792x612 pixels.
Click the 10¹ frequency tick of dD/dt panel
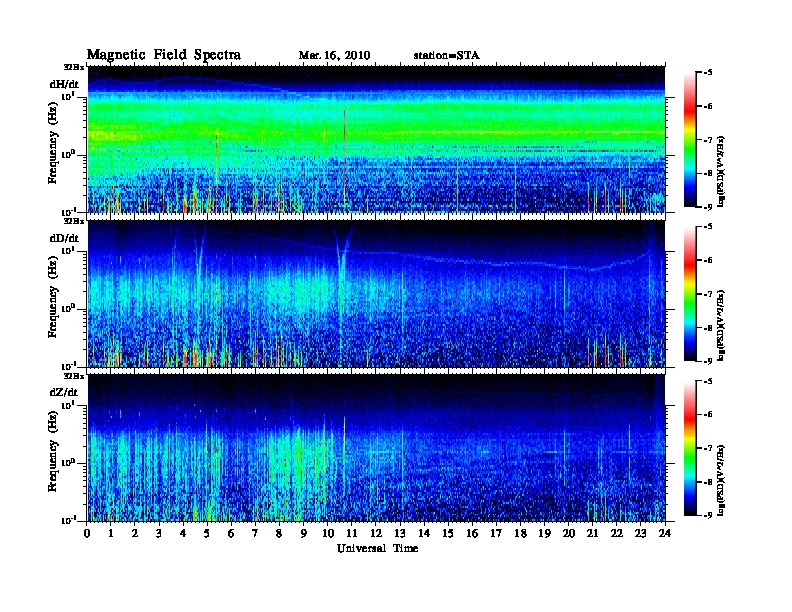[67, 251]
